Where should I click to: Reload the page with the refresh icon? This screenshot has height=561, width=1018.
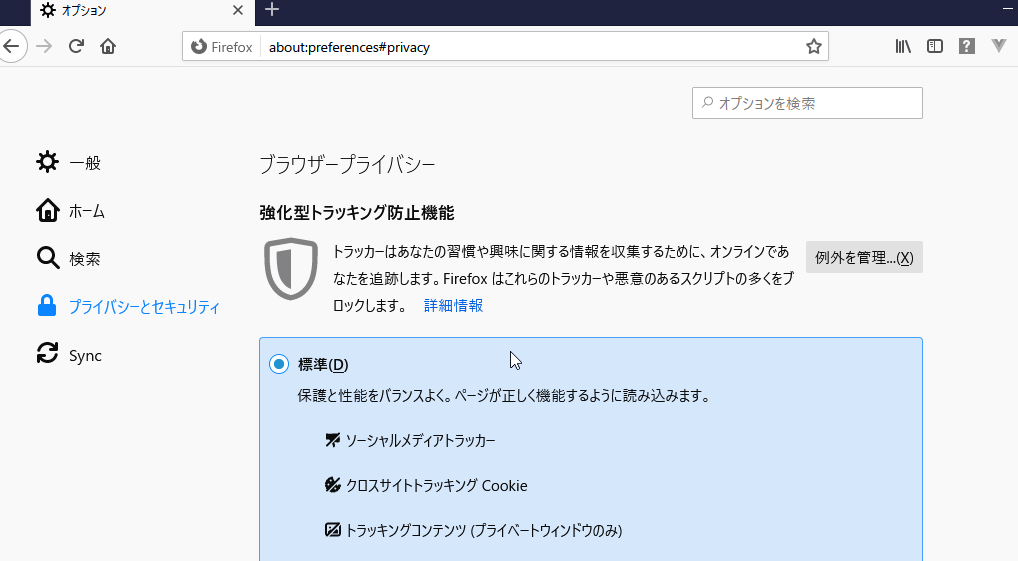(x=76, y=47)
